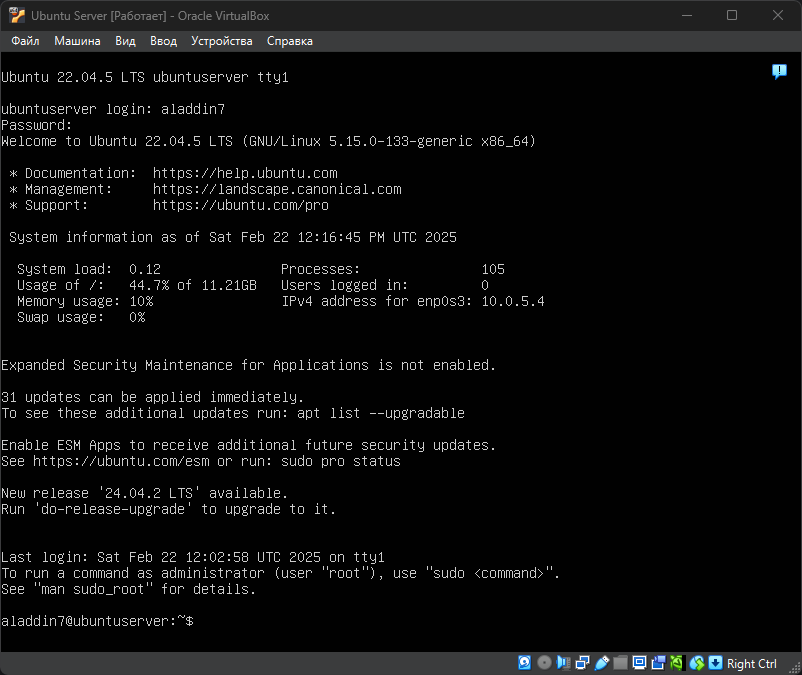Click the VirtualBox icon in title bar
Viewport: 802px width, 675px height.
point(17,15)
